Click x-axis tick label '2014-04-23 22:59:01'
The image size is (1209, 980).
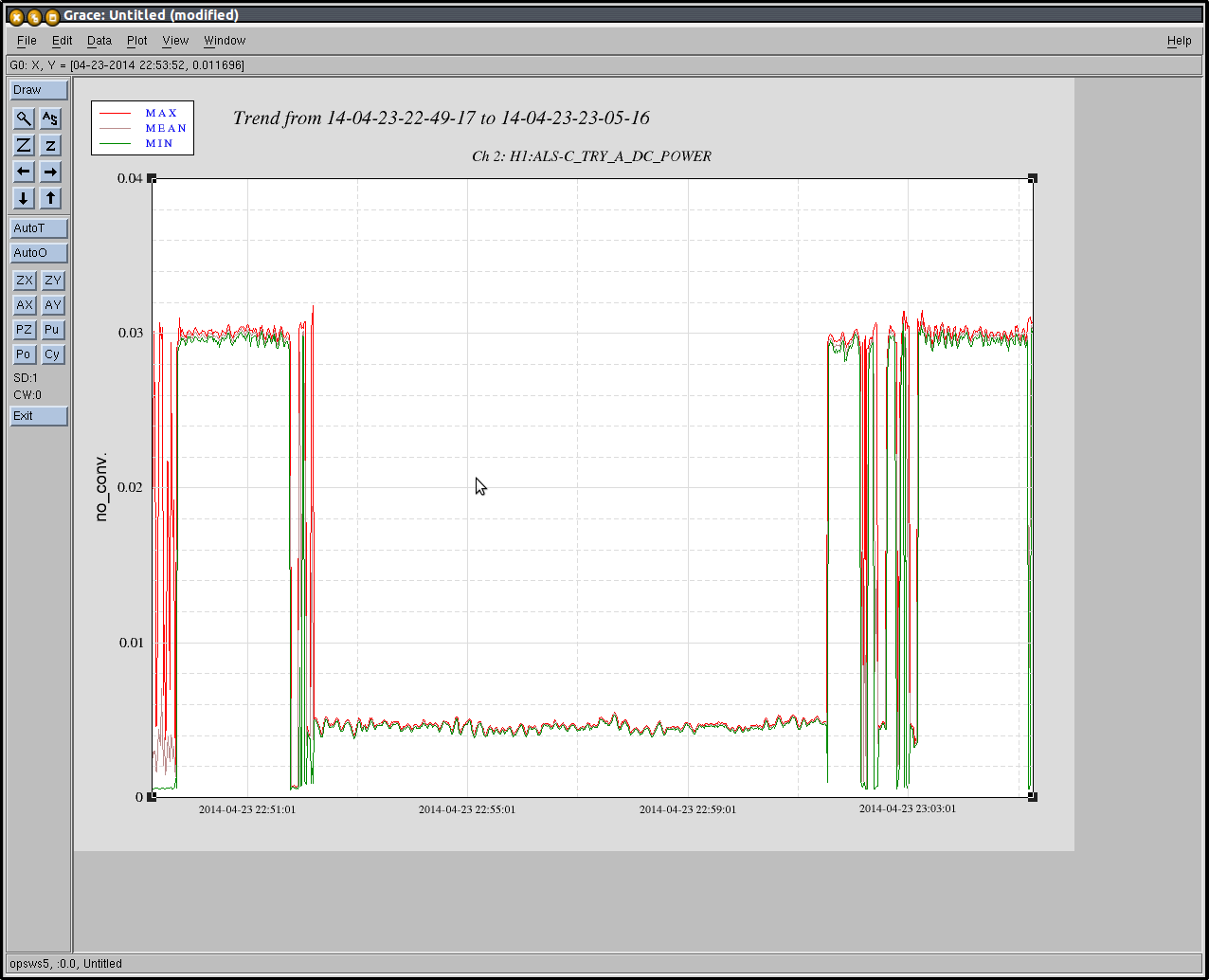pos(688,809)
